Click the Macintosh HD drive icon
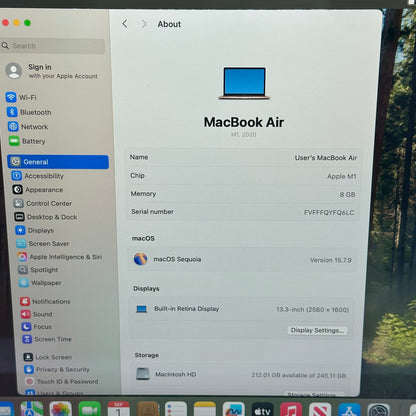416x416 pixels. pyautogui.click(x=143, y=374)
